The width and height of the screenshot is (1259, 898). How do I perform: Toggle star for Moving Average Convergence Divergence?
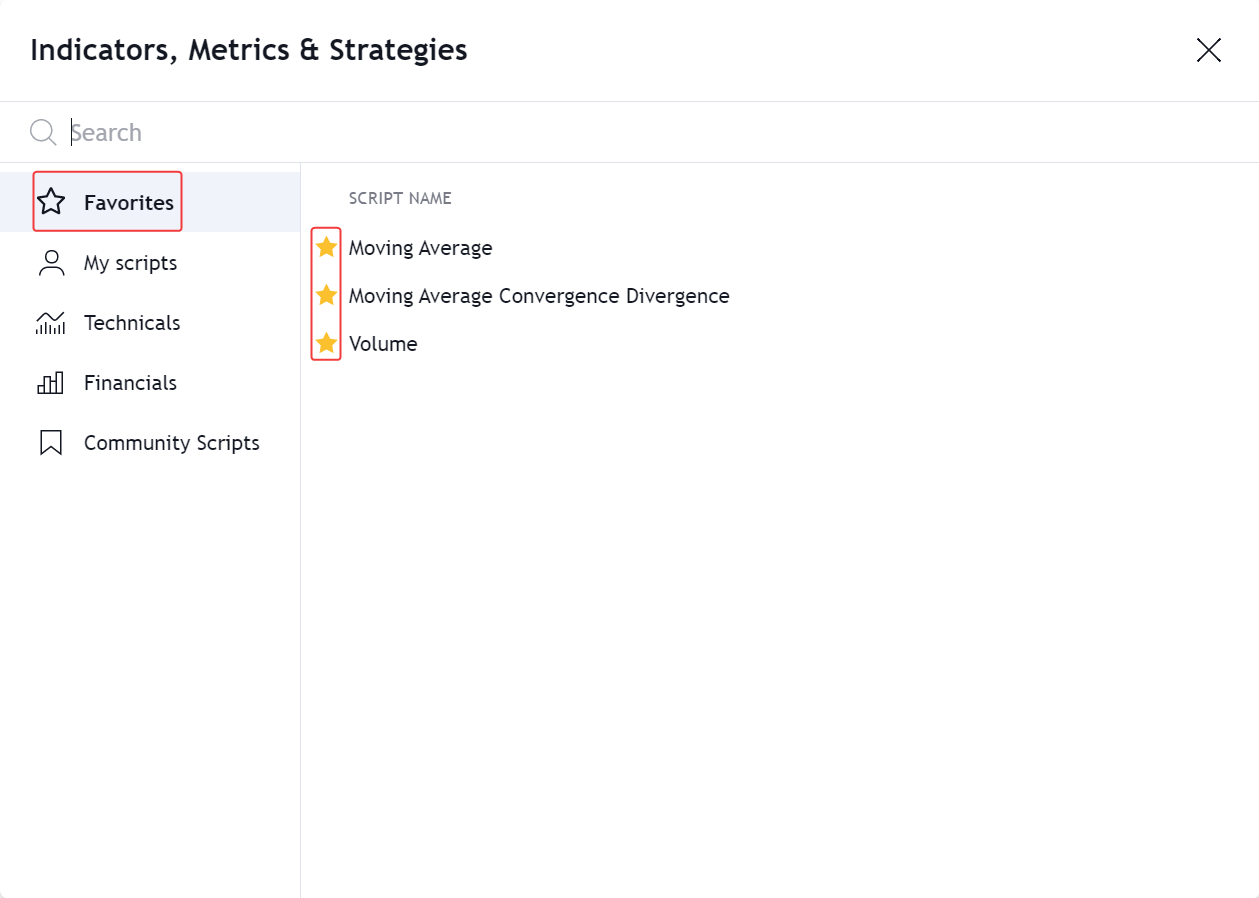[326, 295]
